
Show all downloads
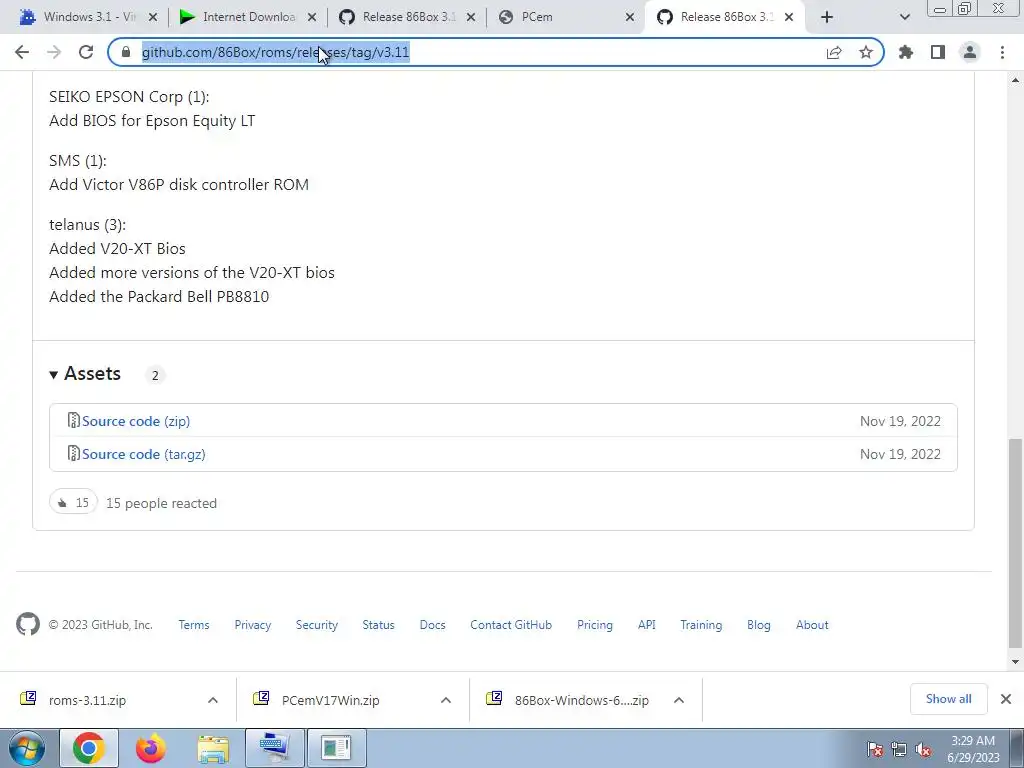tap(948, 699)
